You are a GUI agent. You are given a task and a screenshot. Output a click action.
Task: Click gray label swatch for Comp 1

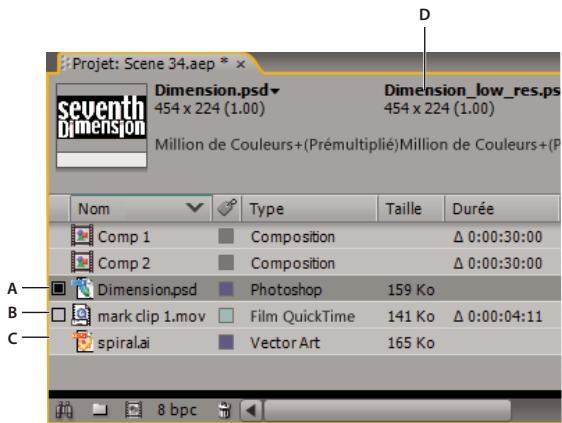pos(226,236)
